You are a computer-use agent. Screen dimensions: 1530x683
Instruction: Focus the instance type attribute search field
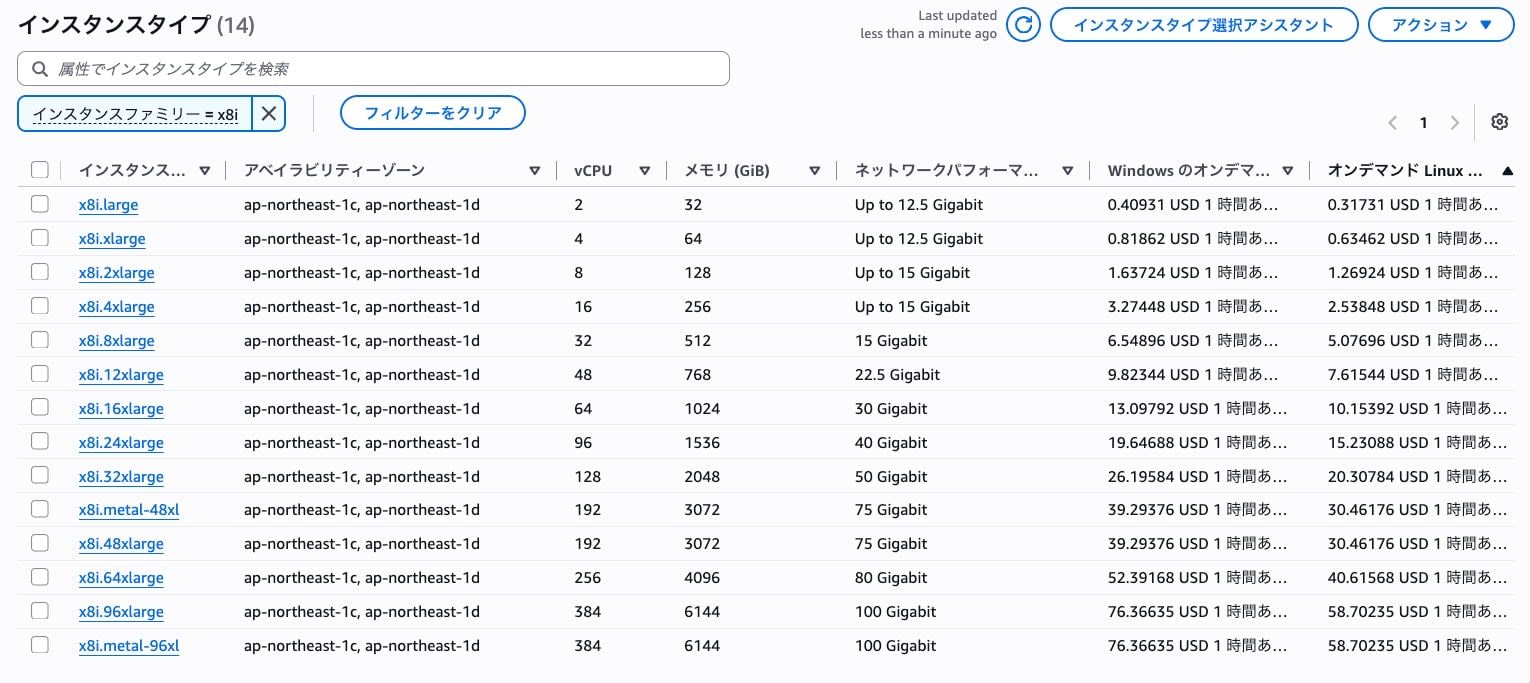[x=373, y=69]
